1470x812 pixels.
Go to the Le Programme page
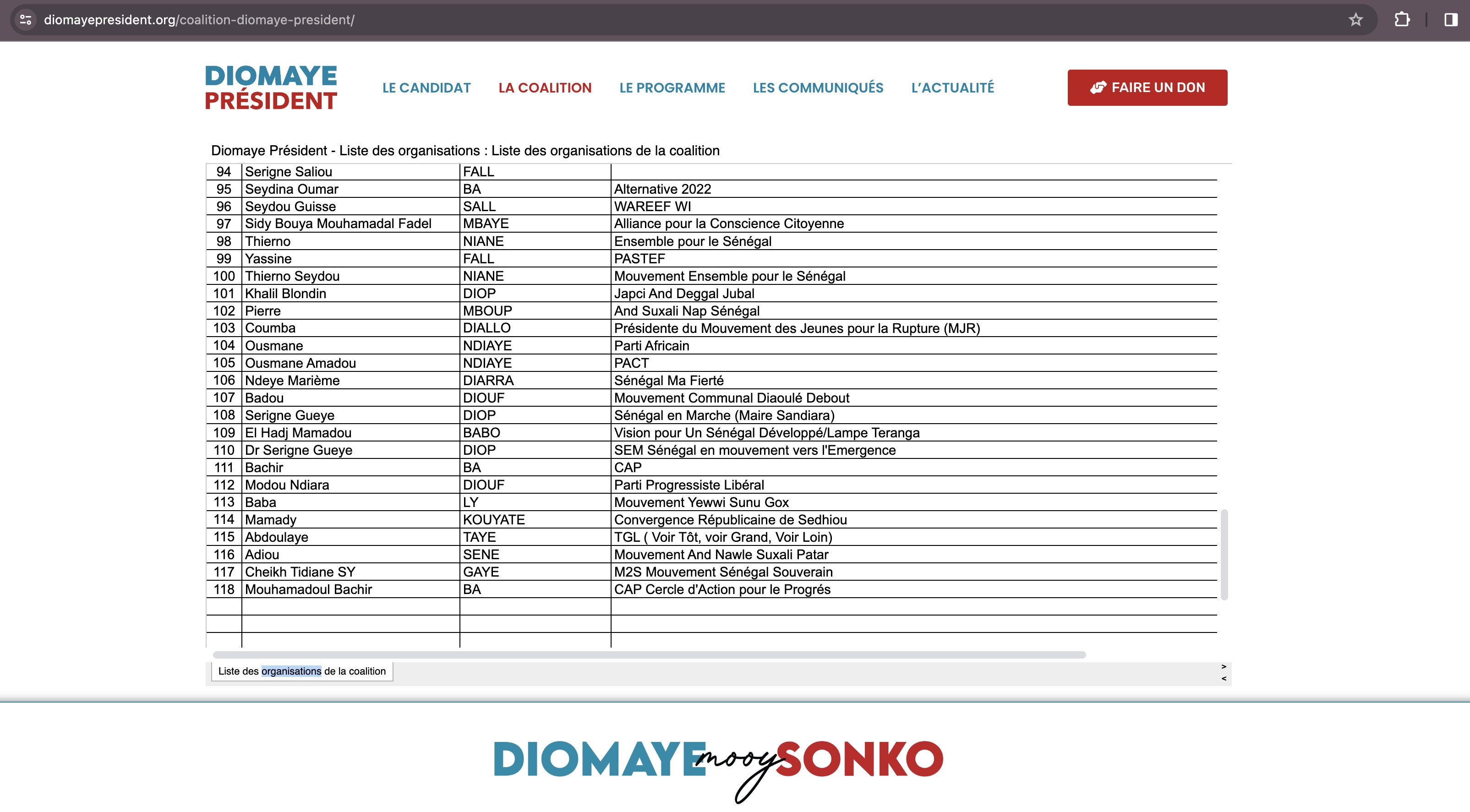[x=672, y=88]
